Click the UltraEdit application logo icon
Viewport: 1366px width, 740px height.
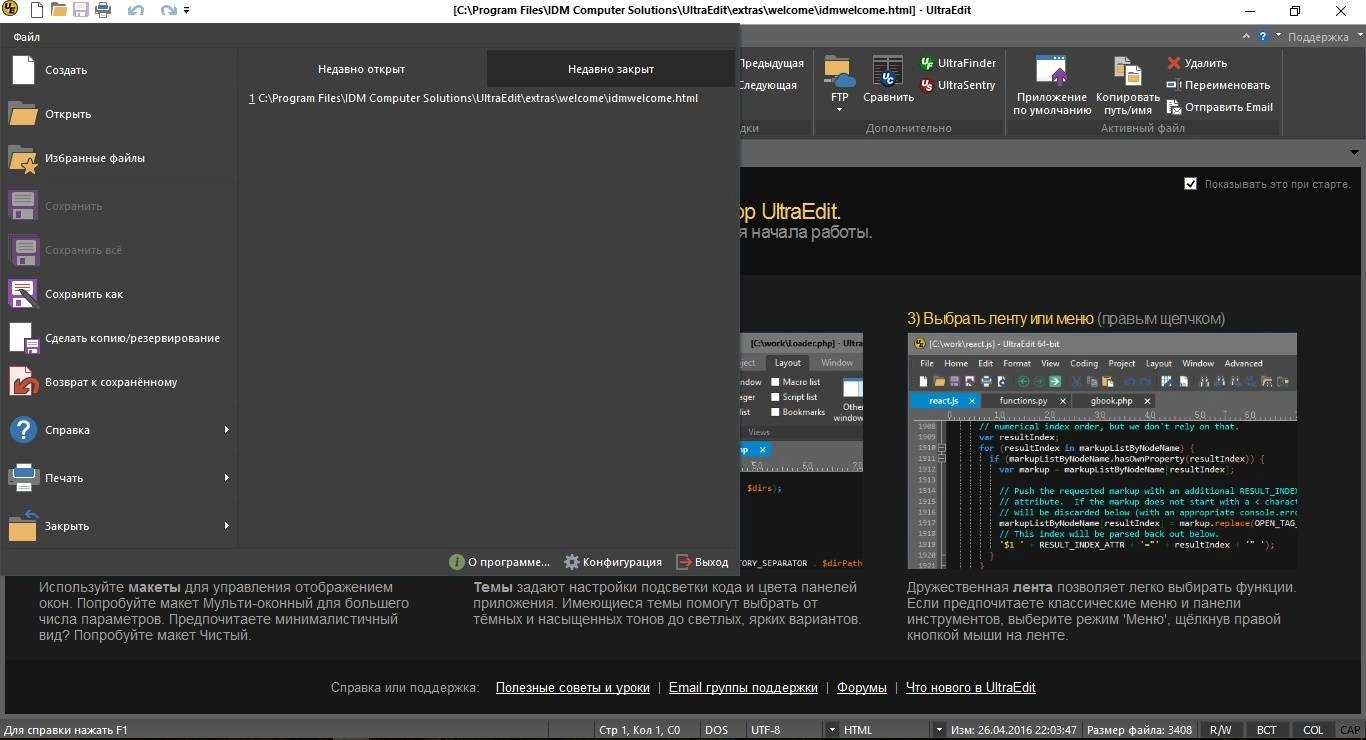(11, 10)
